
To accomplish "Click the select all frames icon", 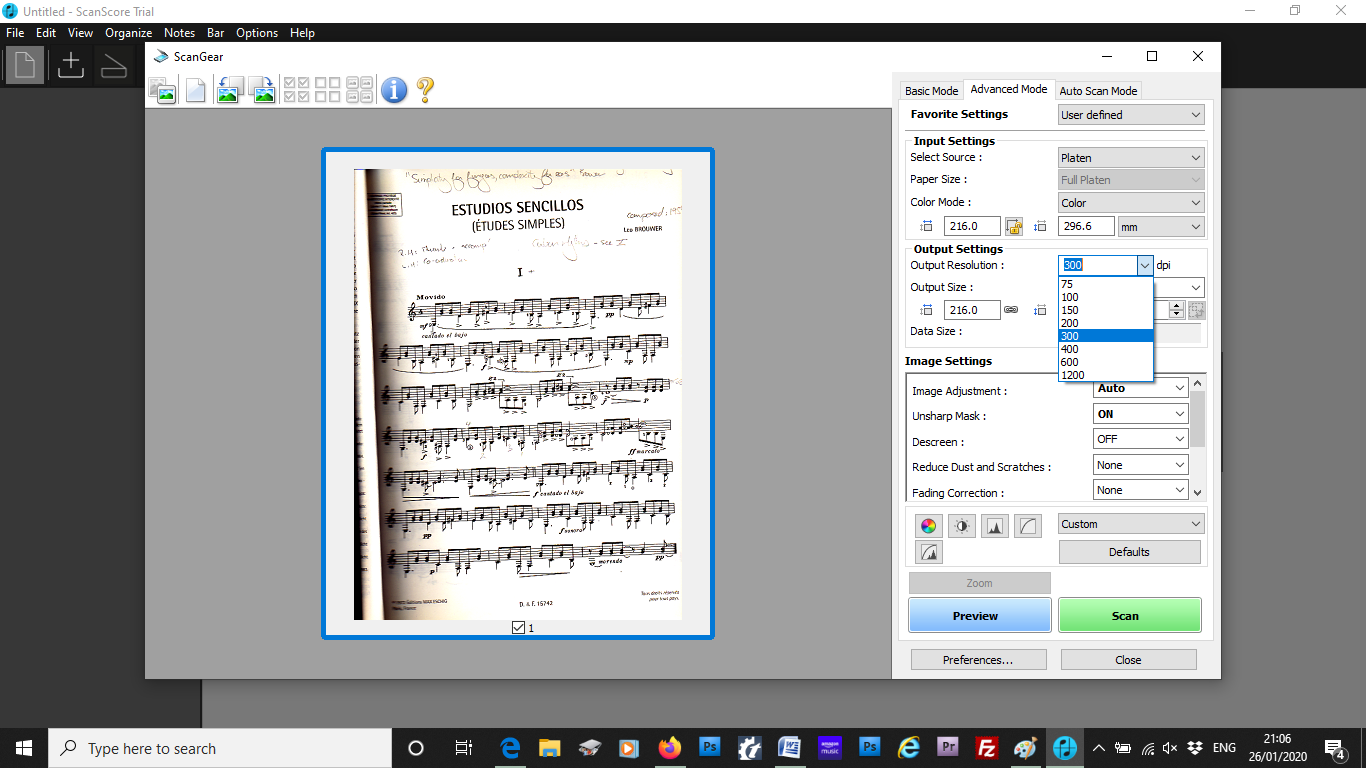I will [x=296, y=90].
